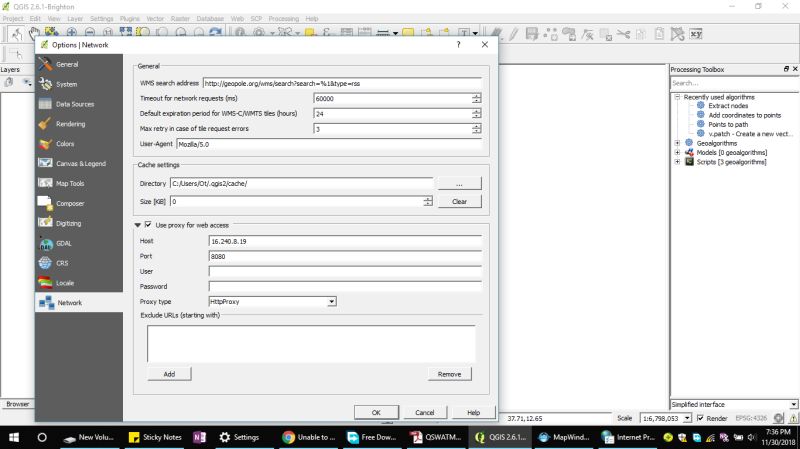This screenshot has width=800, height=449.
Task: Expand the Geoalgorithms tree node
Action: coord(677,143)
